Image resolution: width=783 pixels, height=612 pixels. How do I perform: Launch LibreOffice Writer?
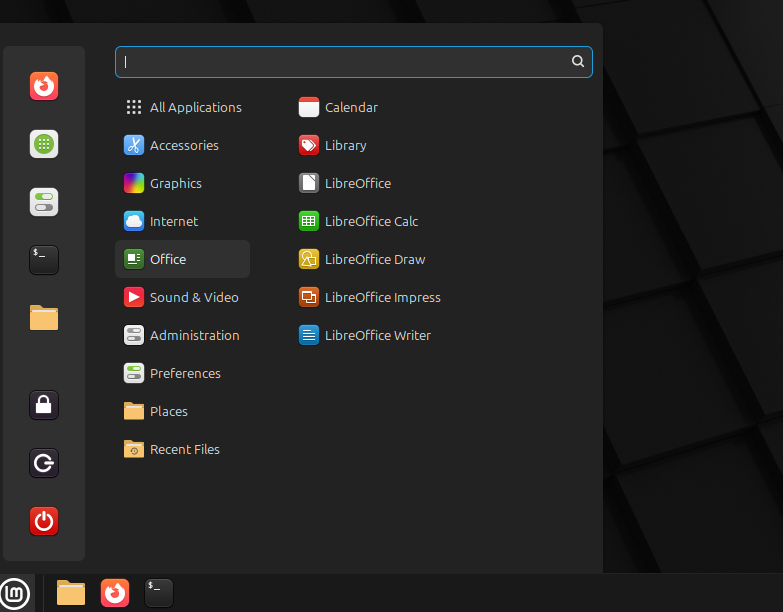point(365,335)
